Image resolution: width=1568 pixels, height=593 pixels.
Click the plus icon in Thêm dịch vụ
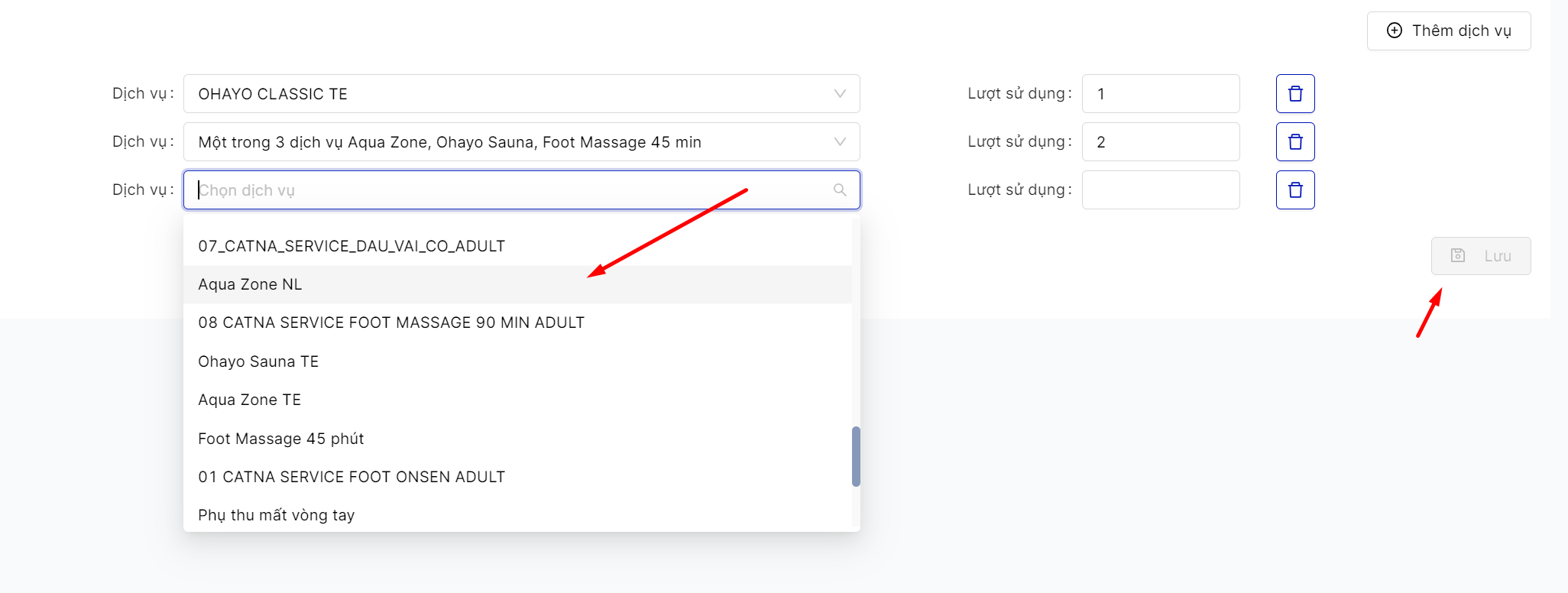tap(1395, 31)
